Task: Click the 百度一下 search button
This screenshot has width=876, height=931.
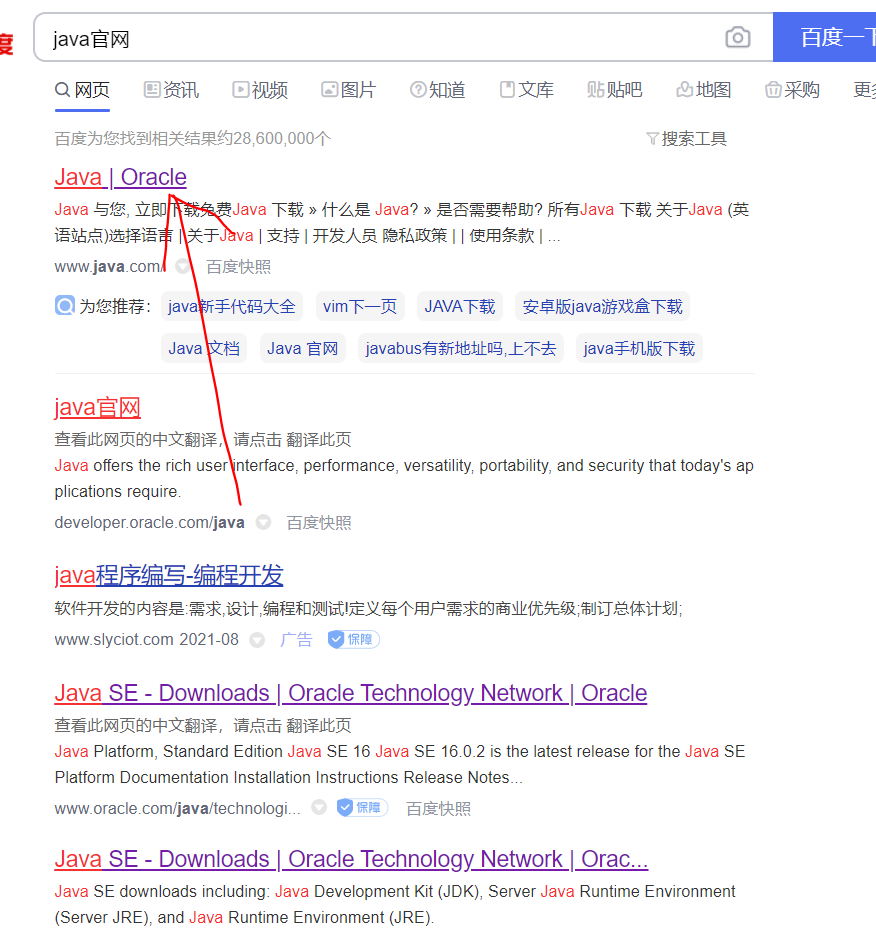Action: pos(825,37)
